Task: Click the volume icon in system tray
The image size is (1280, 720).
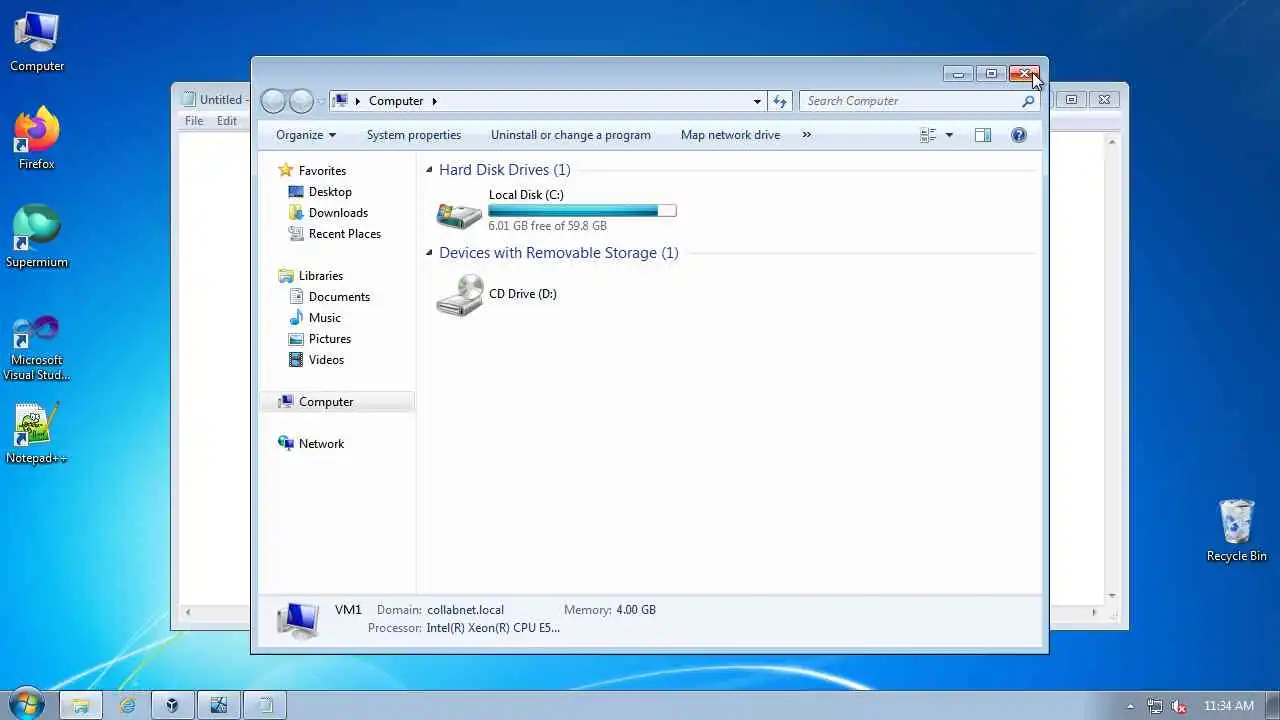Action: [x=1180, y=706]
